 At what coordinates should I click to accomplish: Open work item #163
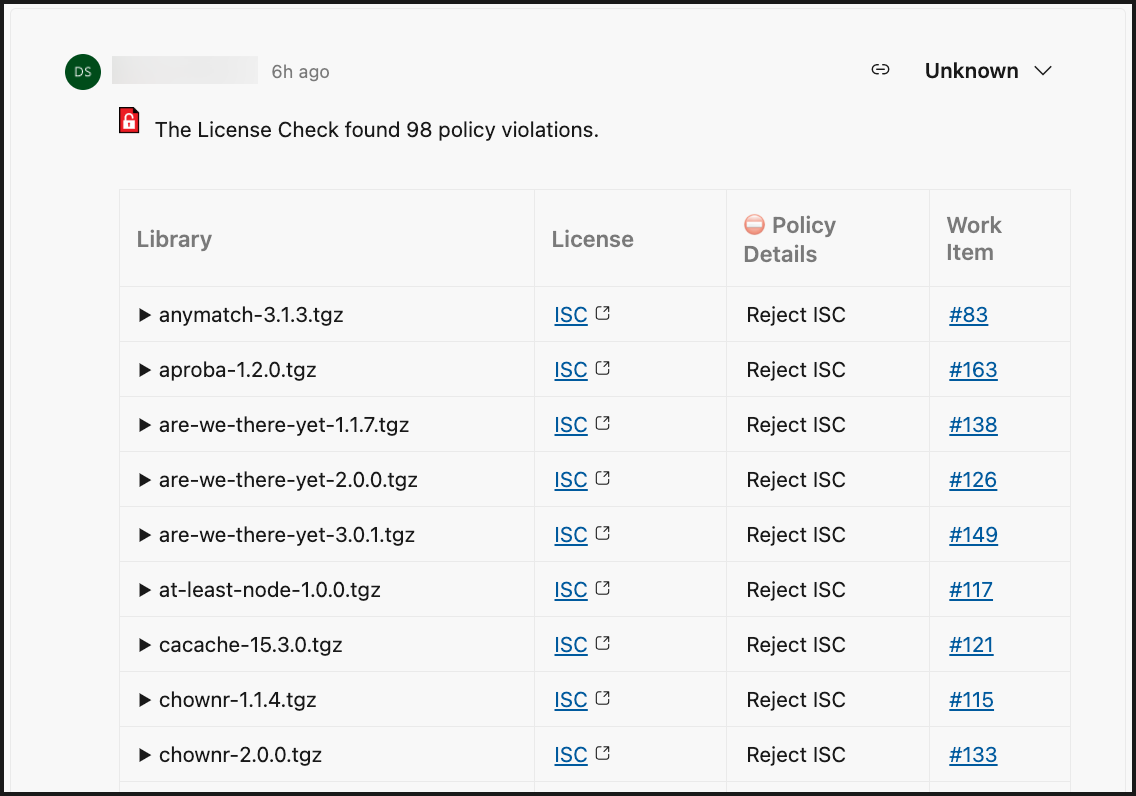tap(973, 370)
